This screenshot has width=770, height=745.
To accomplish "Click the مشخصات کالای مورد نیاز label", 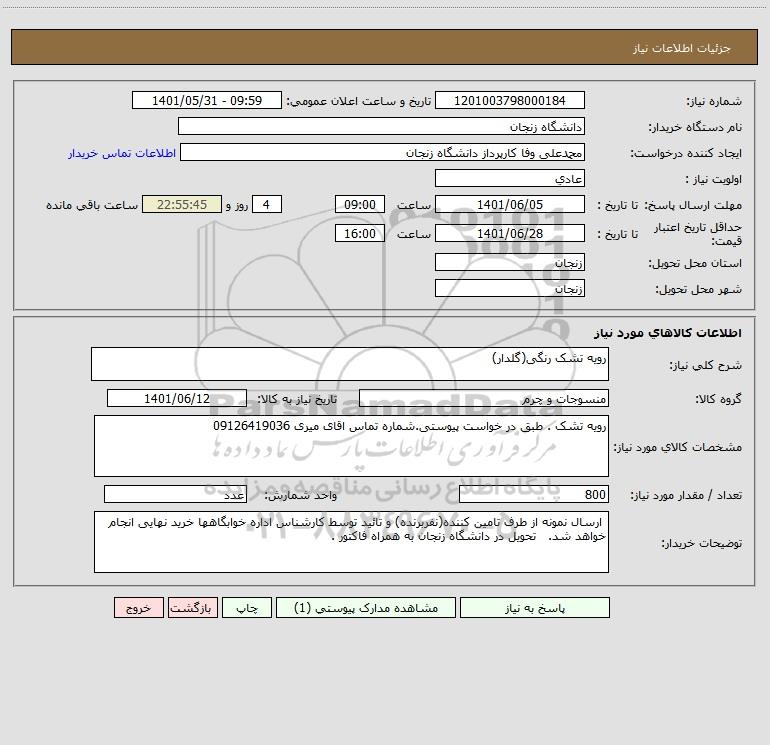I will [x=678, y=447].
